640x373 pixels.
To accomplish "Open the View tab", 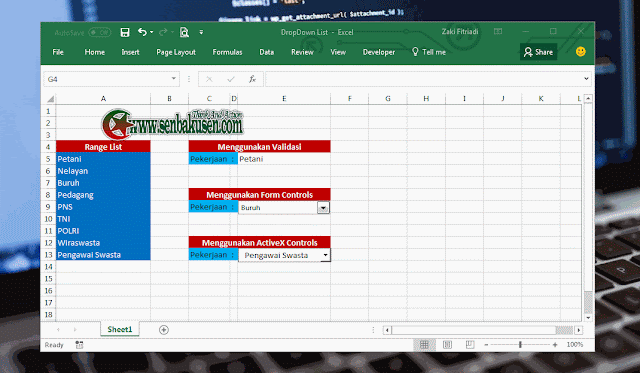I will 338,52.
